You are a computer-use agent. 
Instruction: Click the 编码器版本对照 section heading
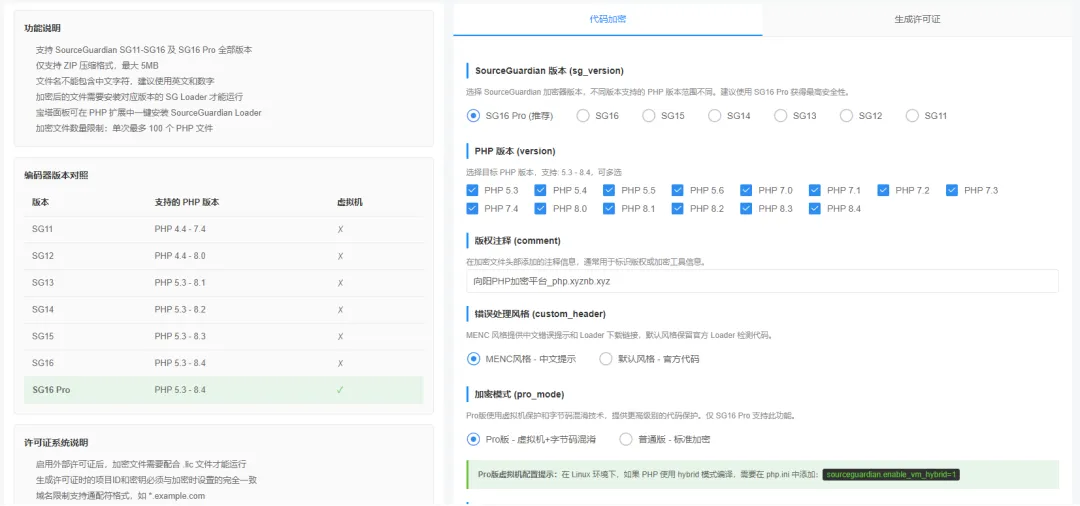[x=56, y=176]
